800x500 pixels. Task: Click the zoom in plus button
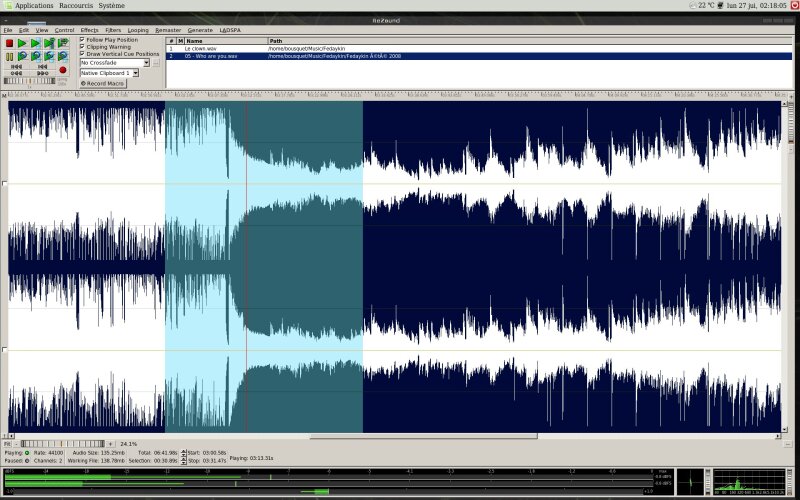click(111, 444)
